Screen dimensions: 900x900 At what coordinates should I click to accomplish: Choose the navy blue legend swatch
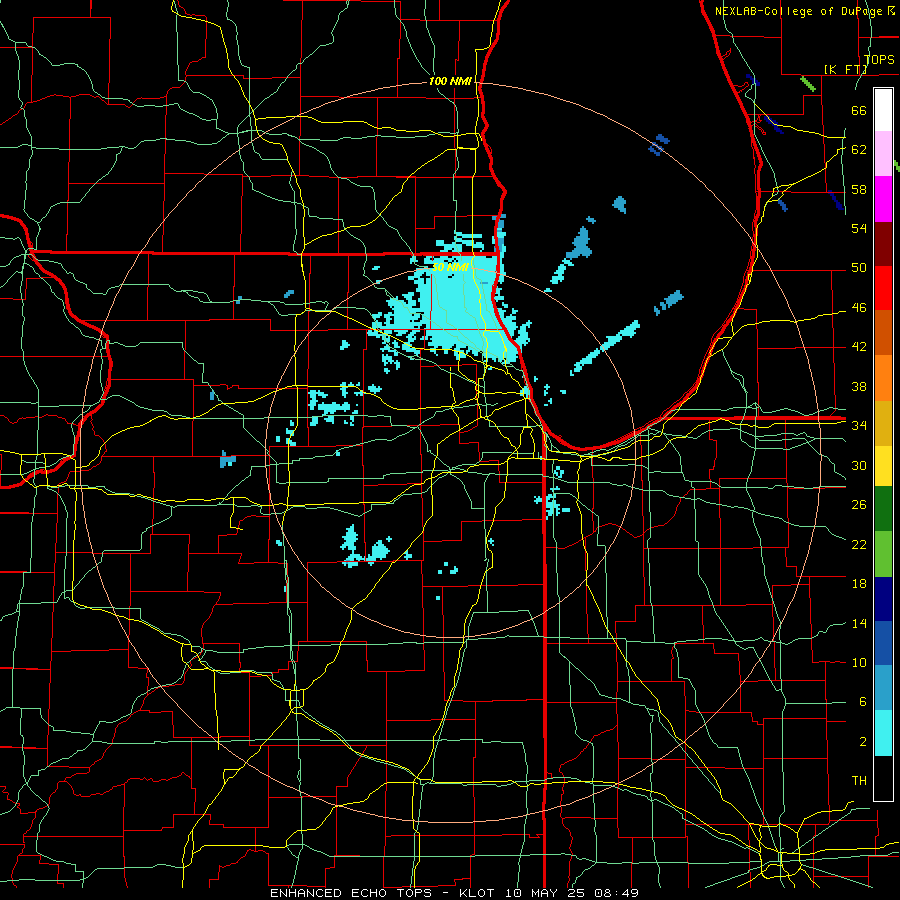(883, 599)
